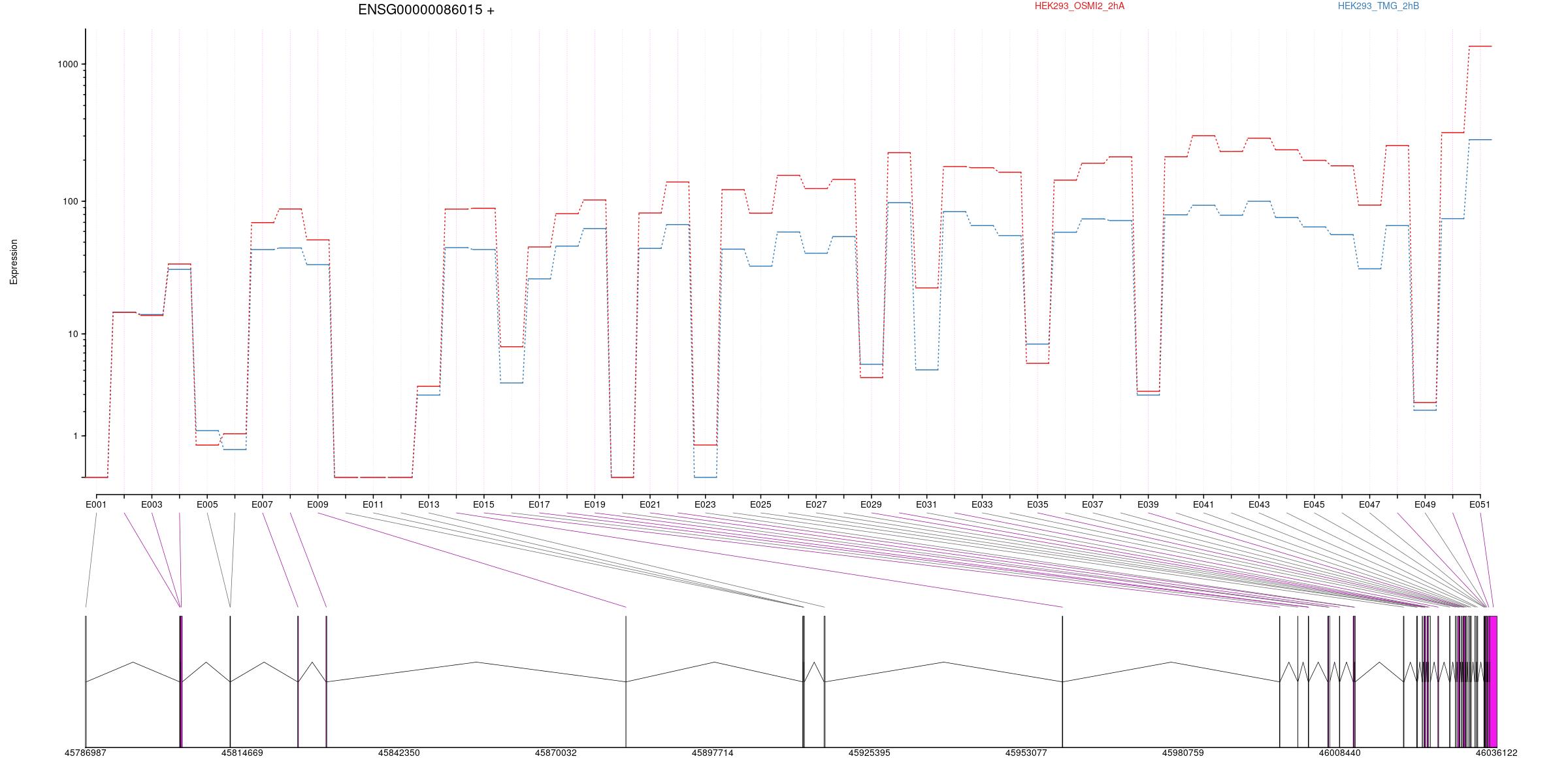Click the red E051 expression segment above 1000
The image size is (1568, 784).
point(1480,46)
